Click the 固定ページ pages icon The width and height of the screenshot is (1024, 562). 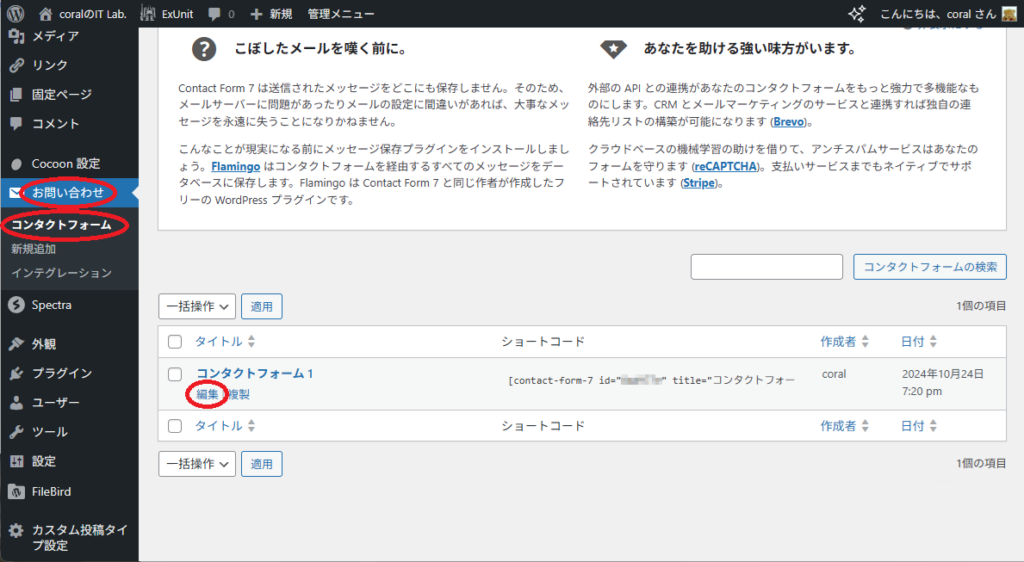coord(16,95)
